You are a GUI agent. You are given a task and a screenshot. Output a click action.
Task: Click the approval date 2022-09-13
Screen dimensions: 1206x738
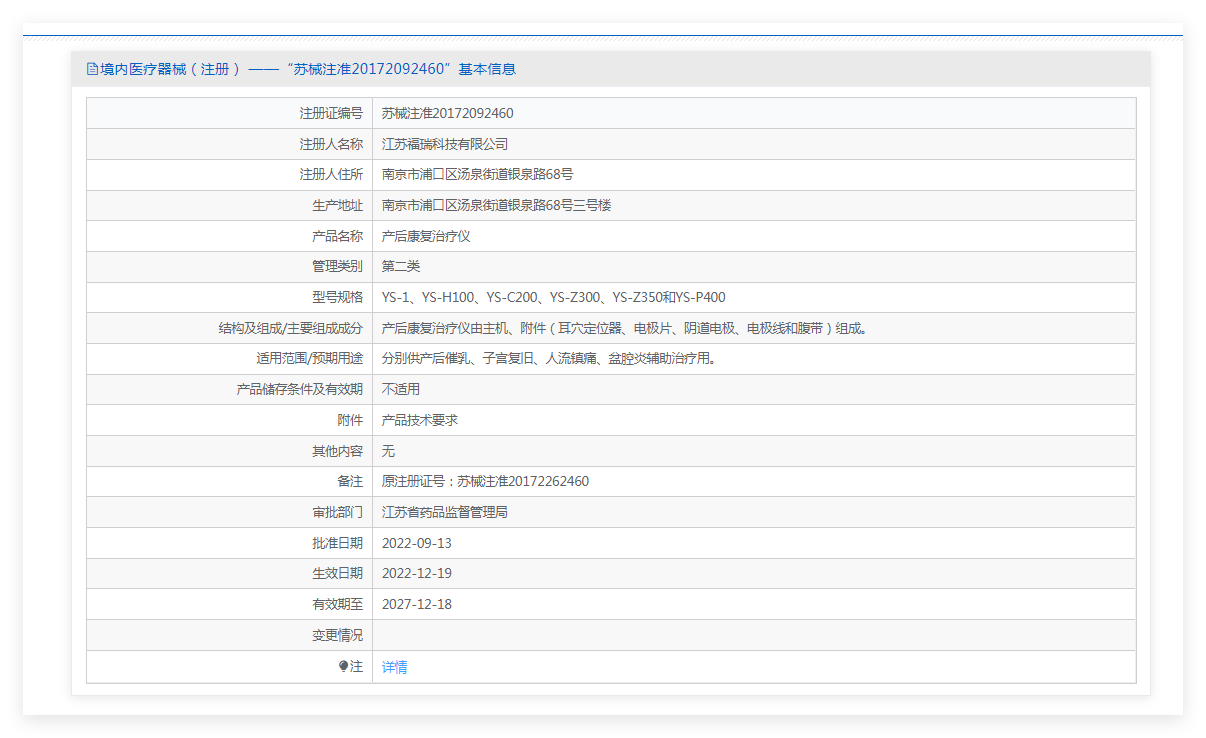click(417, 543)
